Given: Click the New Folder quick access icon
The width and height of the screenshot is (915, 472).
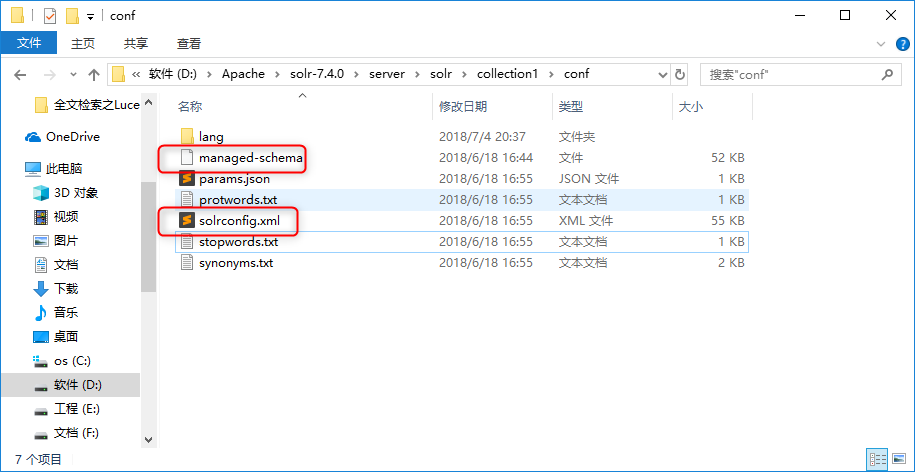Looking at the screenshot, I should (72, 16).
